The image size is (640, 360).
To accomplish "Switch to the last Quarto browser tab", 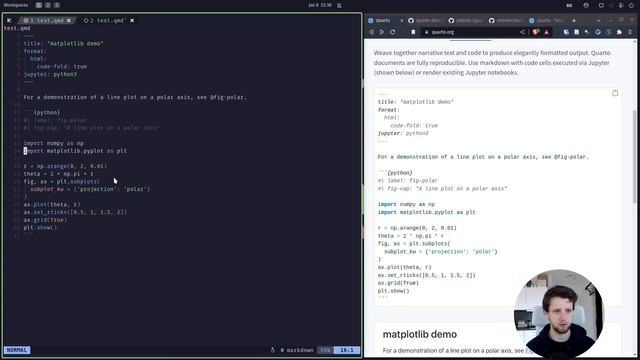I will [x=547, y=20].
